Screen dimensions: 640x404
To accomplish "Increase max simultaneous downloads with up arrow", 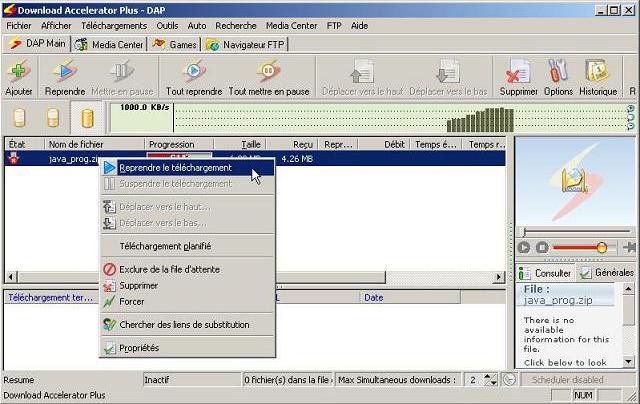I will click(489, 377).
